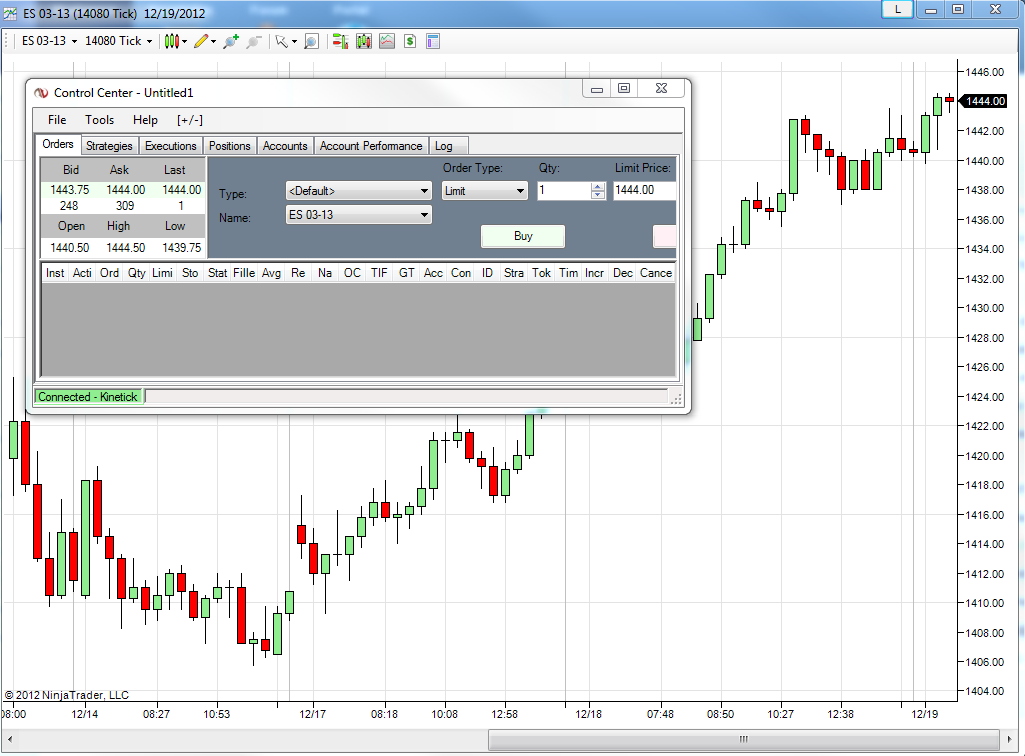The height and width of the screenshot is (756, 1025).
Task: Open Chart Trader icon in toolbar
Action: [340, 41]
